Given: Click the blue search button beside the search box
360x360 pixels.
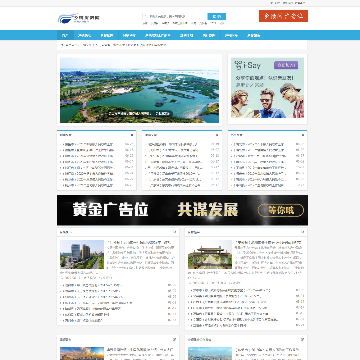Looking at the screenshot, I should 216,16.
